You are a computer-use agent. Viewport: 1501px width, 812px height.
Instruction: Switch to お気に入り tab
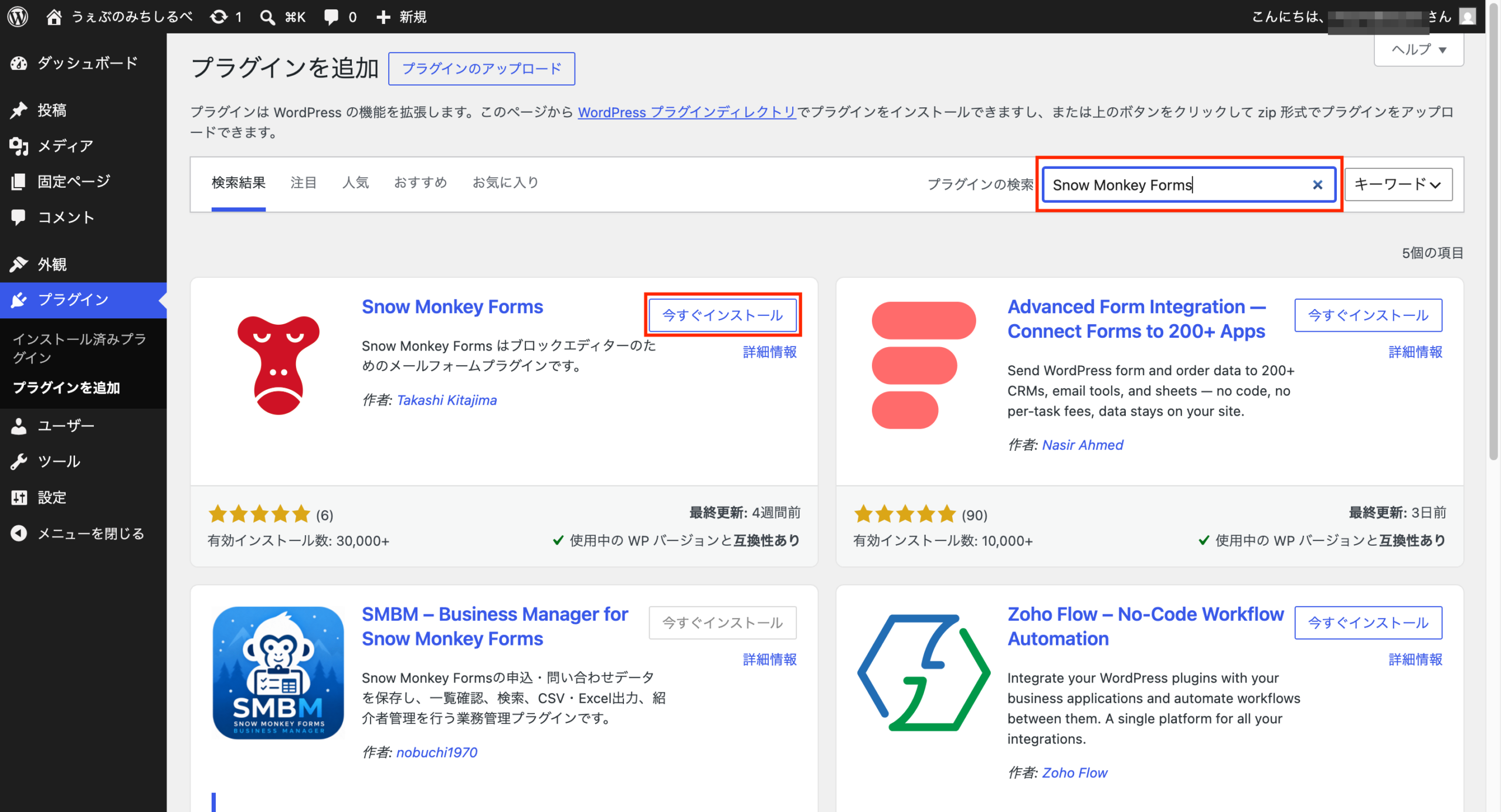click(505, 183)
